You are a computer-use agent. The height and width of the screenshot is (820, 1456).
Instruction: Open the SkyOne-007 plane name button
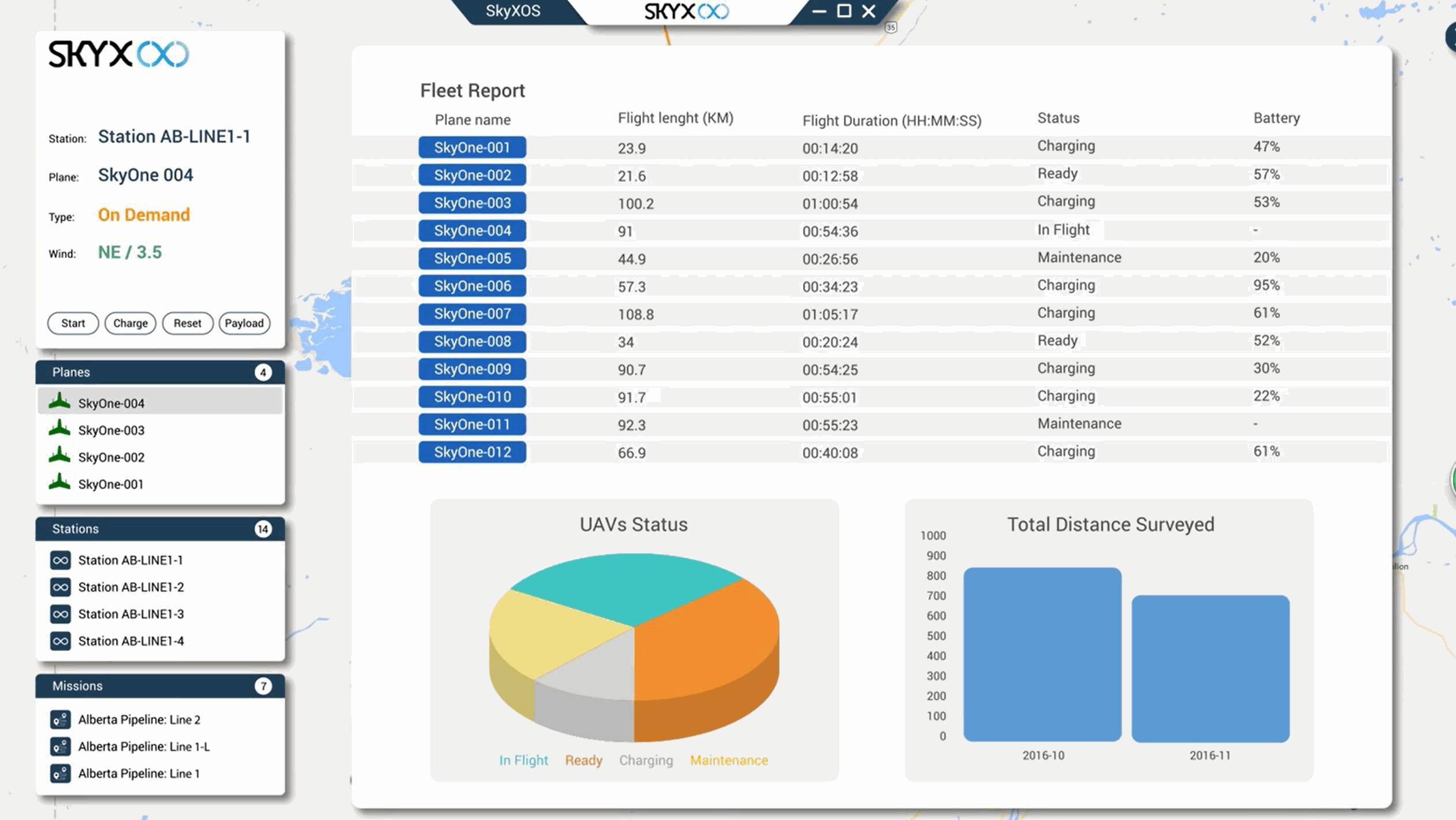click(472, 314)
